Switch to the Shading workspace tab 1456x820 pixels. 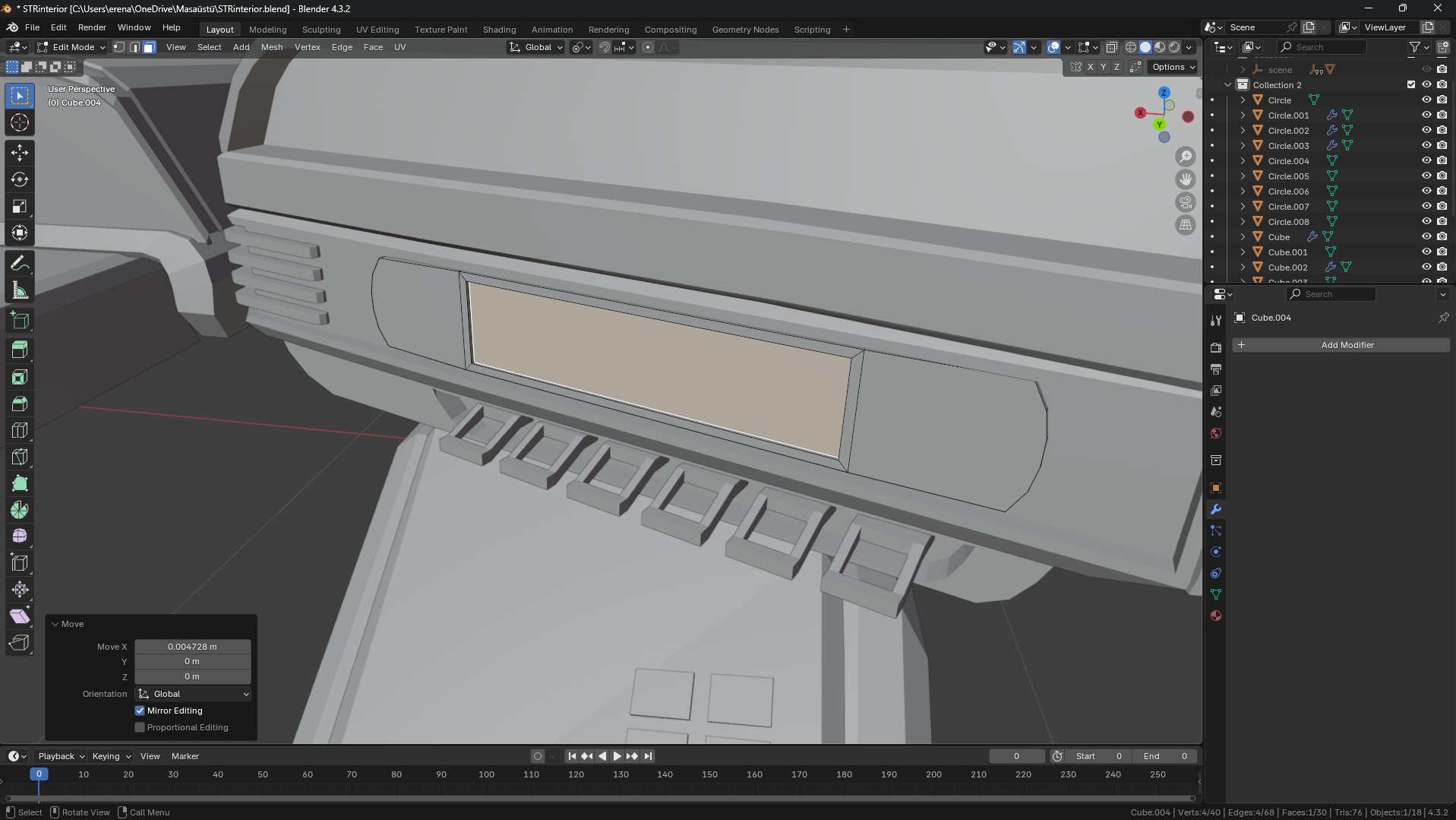click(499, 30)
